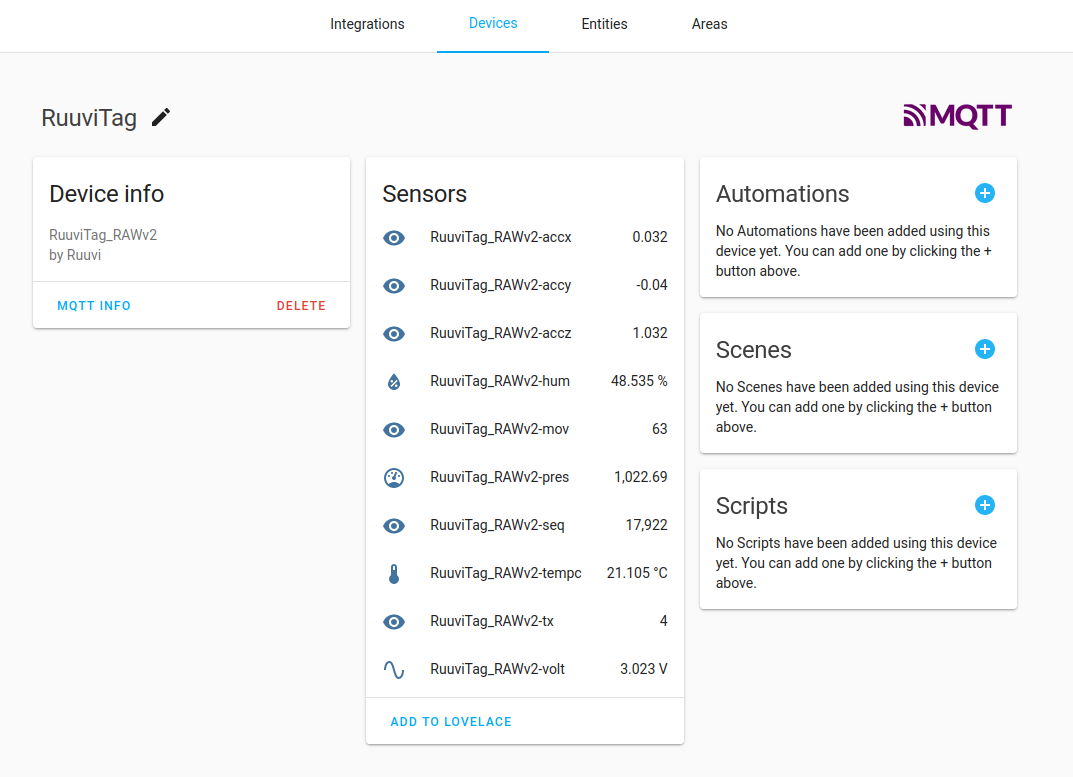Click the 1.032 accz value

tap(649, 333)
